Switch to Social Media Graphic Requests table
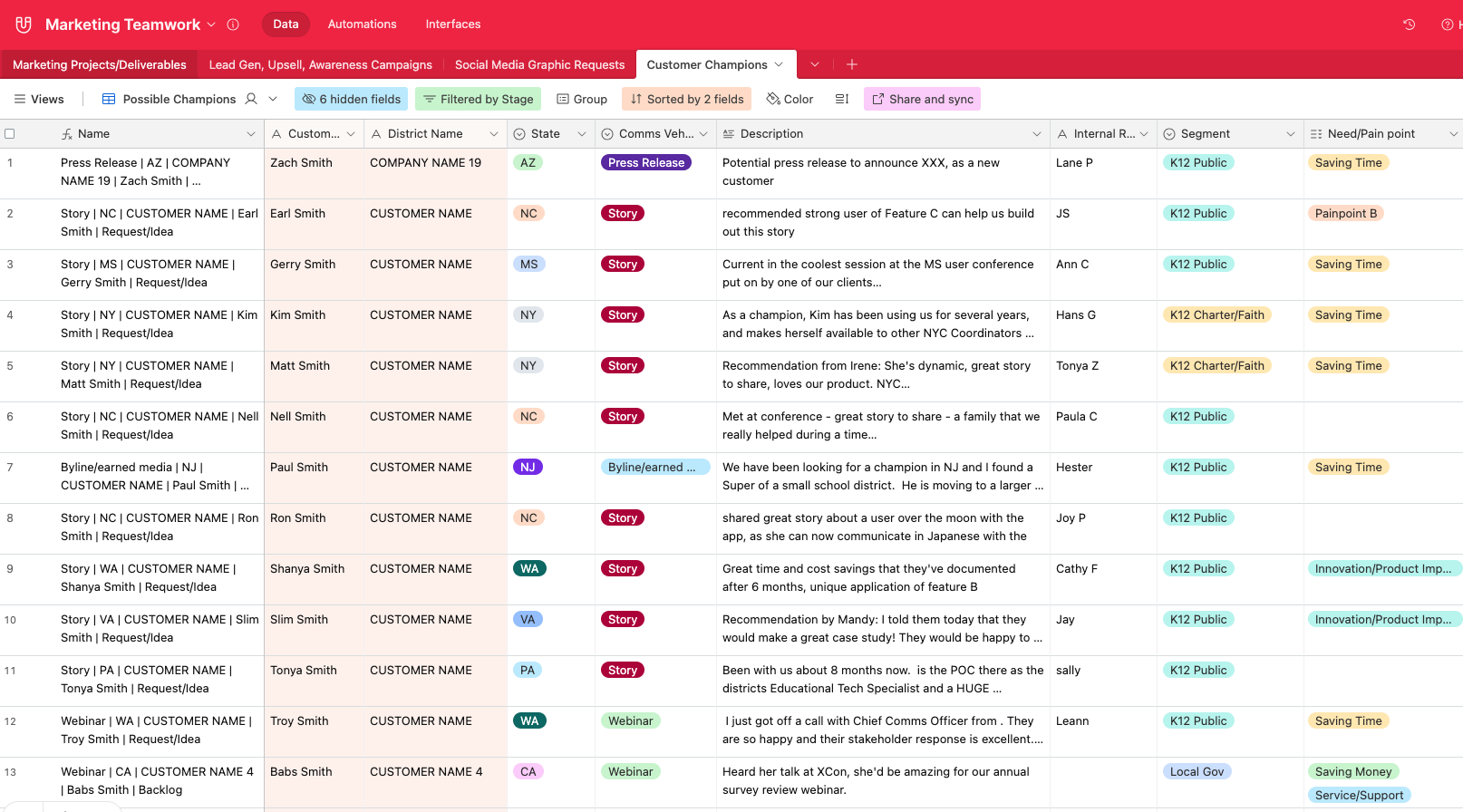The image size is (1463, 812). pos(539,64)
